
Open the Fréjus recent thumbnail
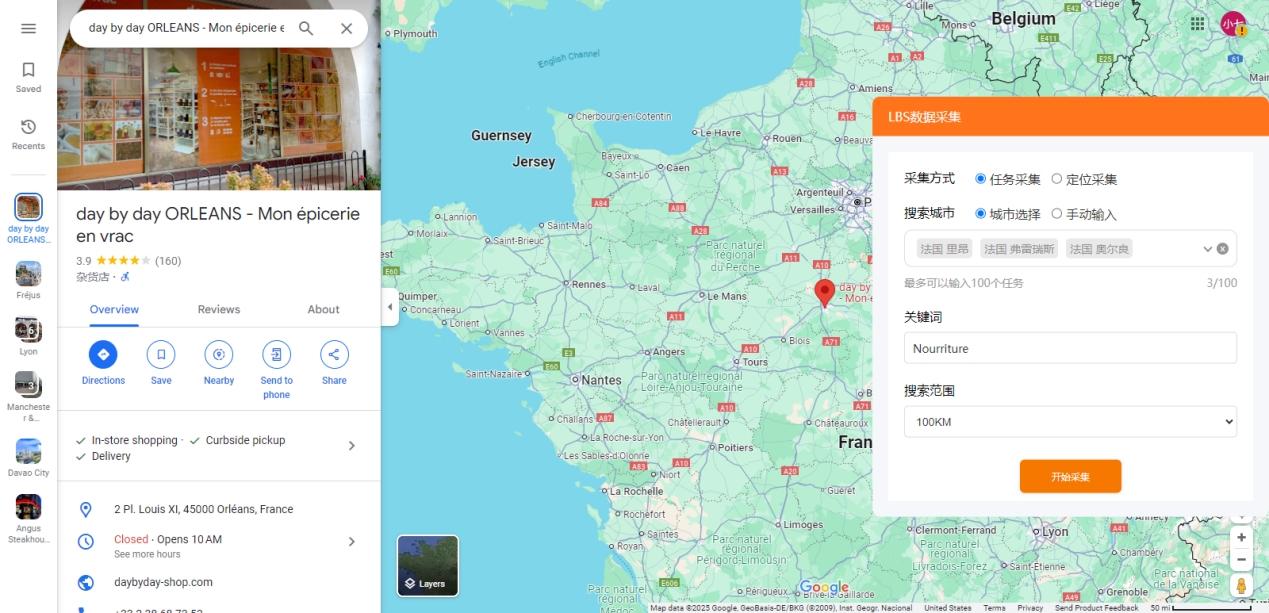28,273
